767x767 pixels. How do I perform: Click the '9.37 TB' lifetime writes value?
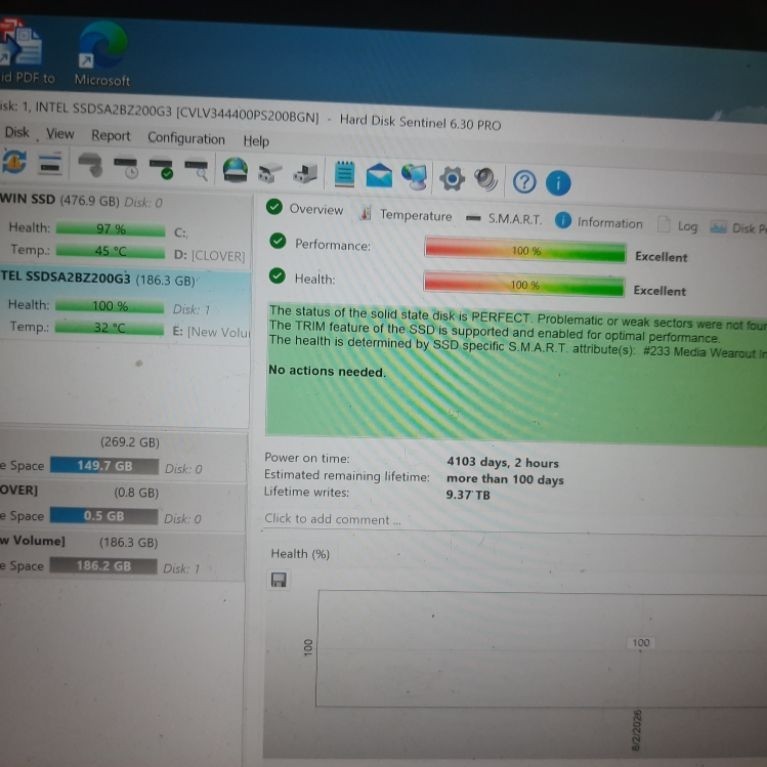click(x=468, y=495)
